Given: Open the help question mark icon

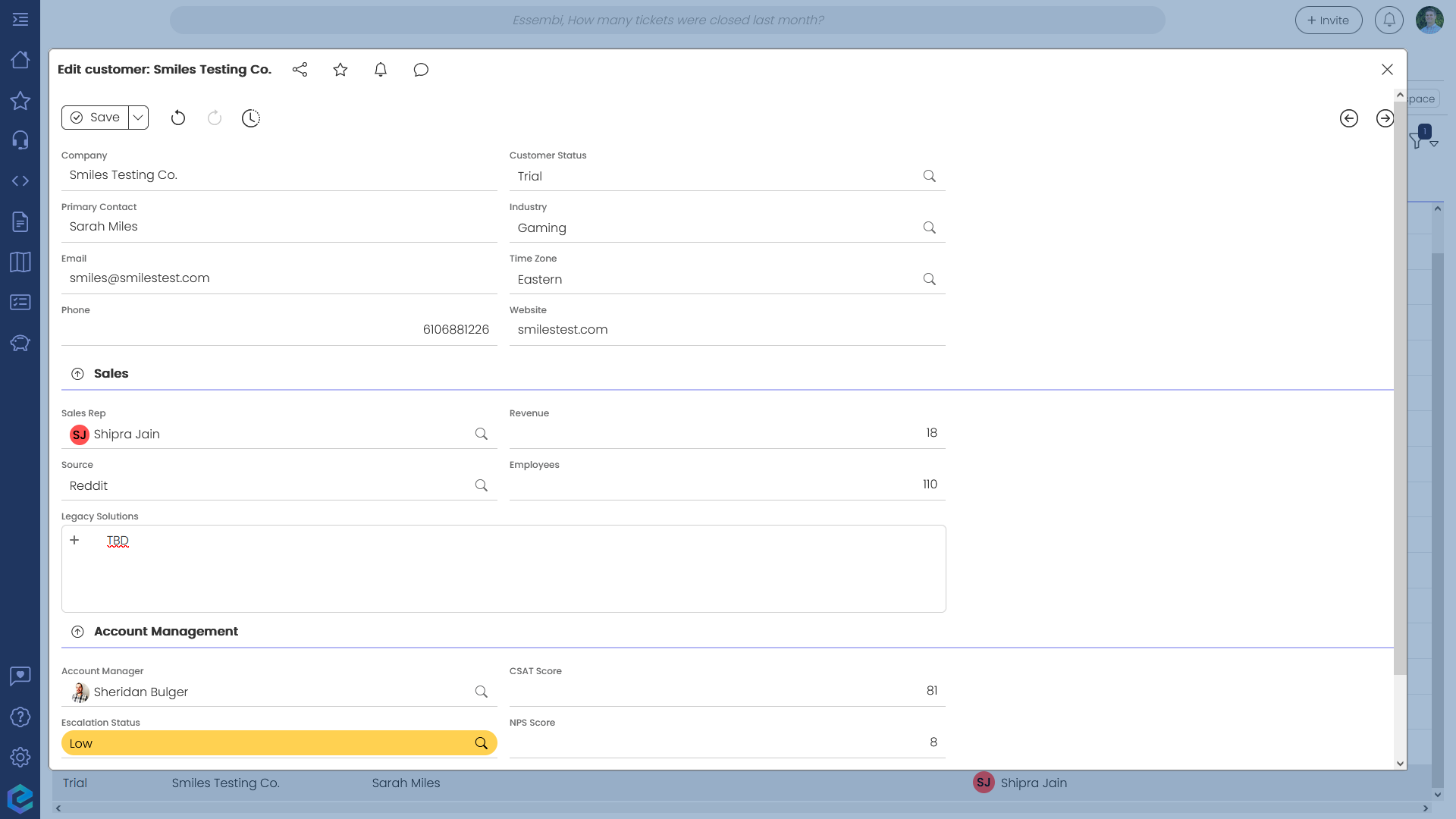Looking at the screenshot, I should pyautogui.click(x=20, y=717).
